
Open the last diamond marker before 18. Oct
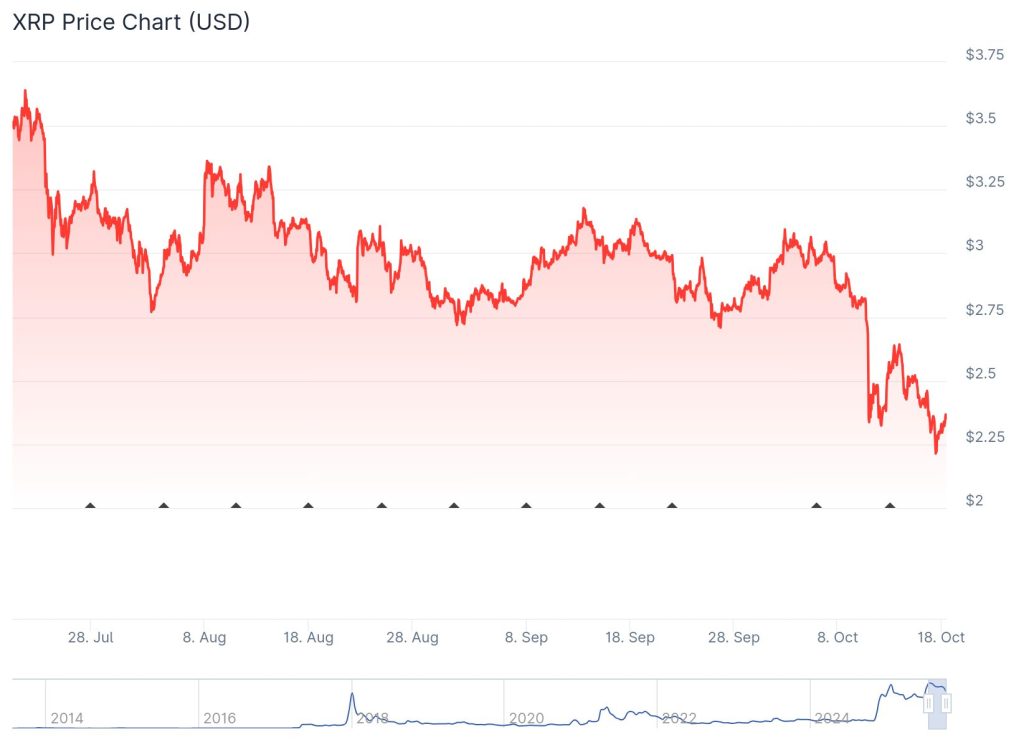(890, 505)
